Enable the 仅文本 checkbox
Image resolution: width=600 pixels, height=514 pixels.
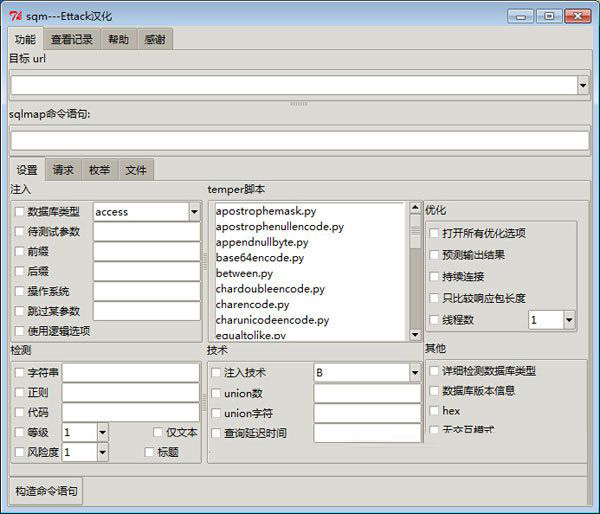pos(158,432)
